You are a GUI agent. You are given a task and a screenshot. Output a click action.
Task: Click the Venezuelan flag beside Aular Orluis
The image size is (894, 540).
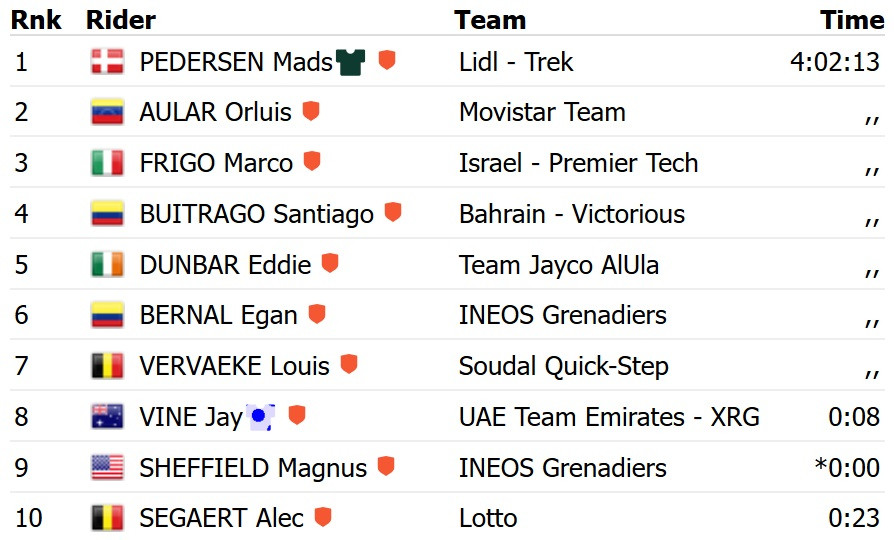[x=106, y=112]
